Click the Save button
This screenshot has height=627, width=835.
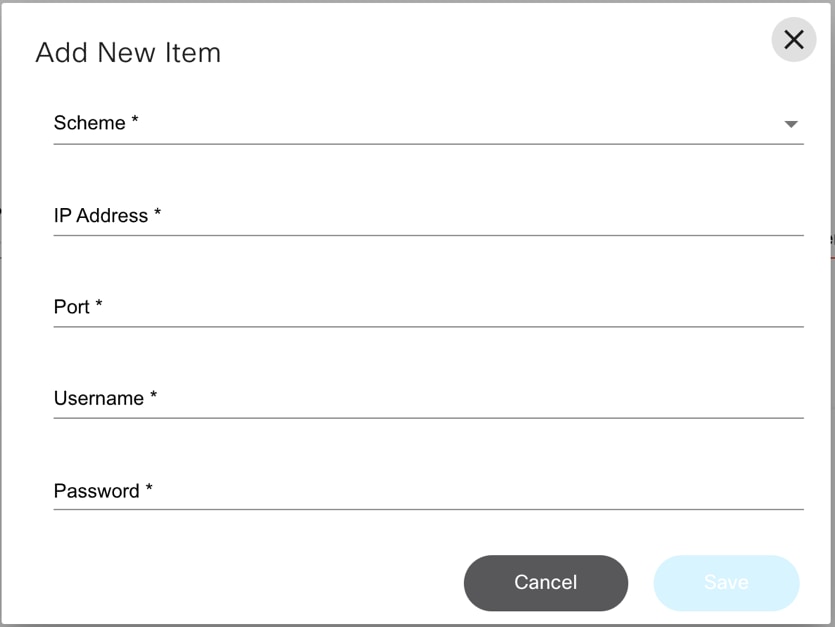point(726,582)
